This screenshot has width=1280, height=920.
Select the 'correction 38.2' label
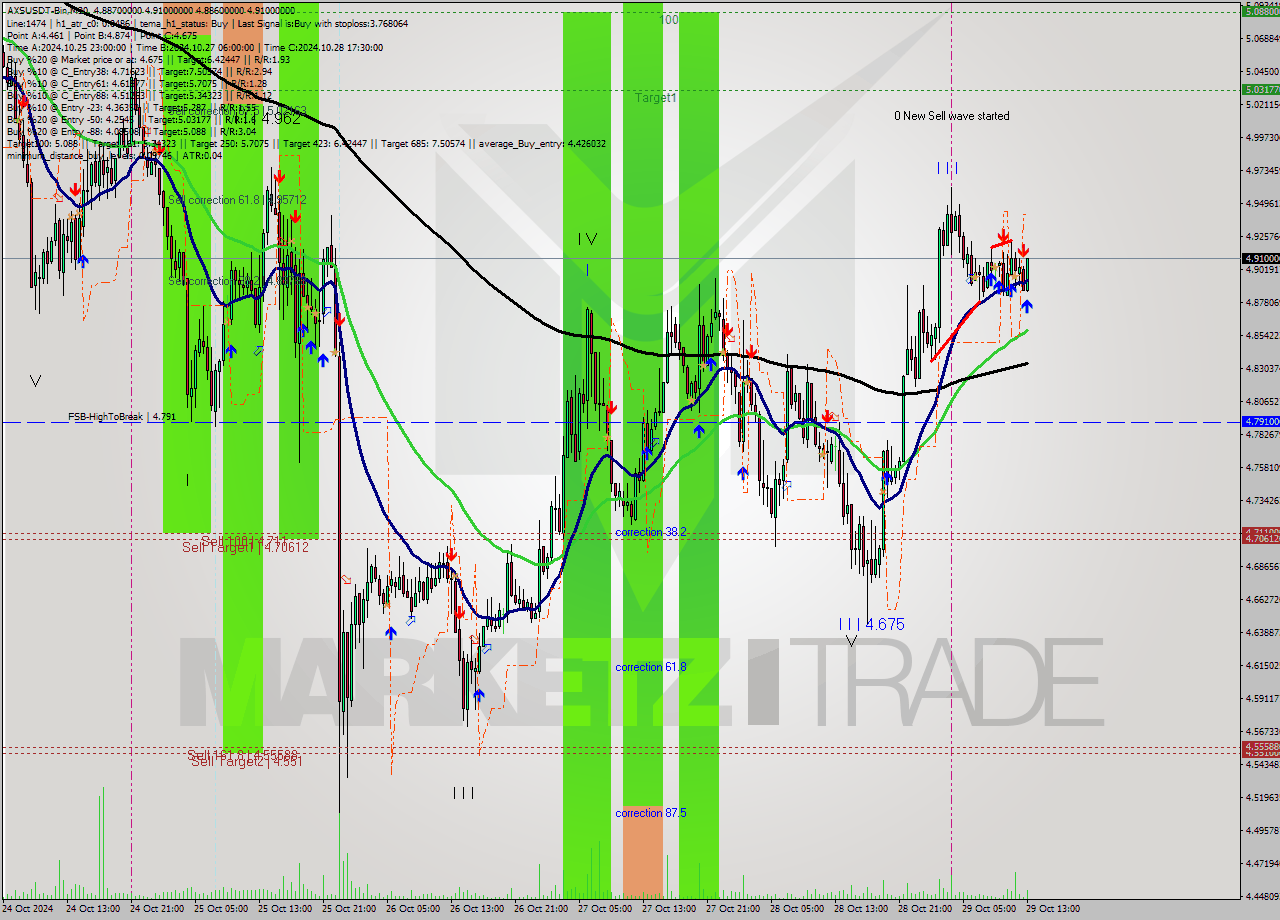(651, 532)
